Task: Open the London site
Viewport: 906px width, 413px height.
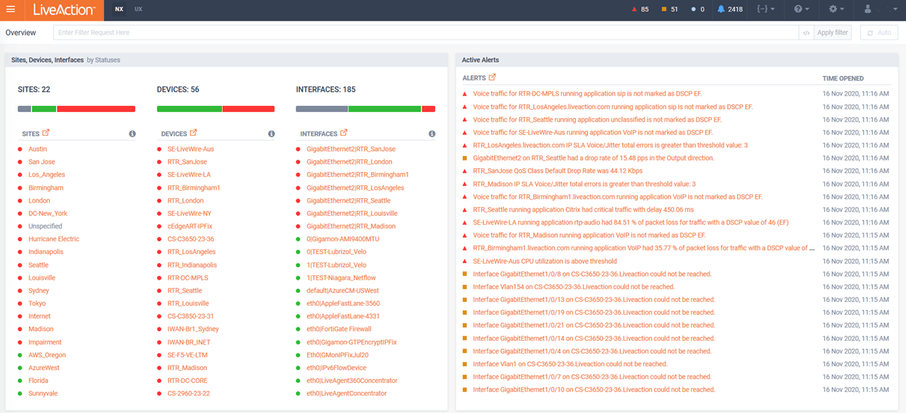Action: 38,200
